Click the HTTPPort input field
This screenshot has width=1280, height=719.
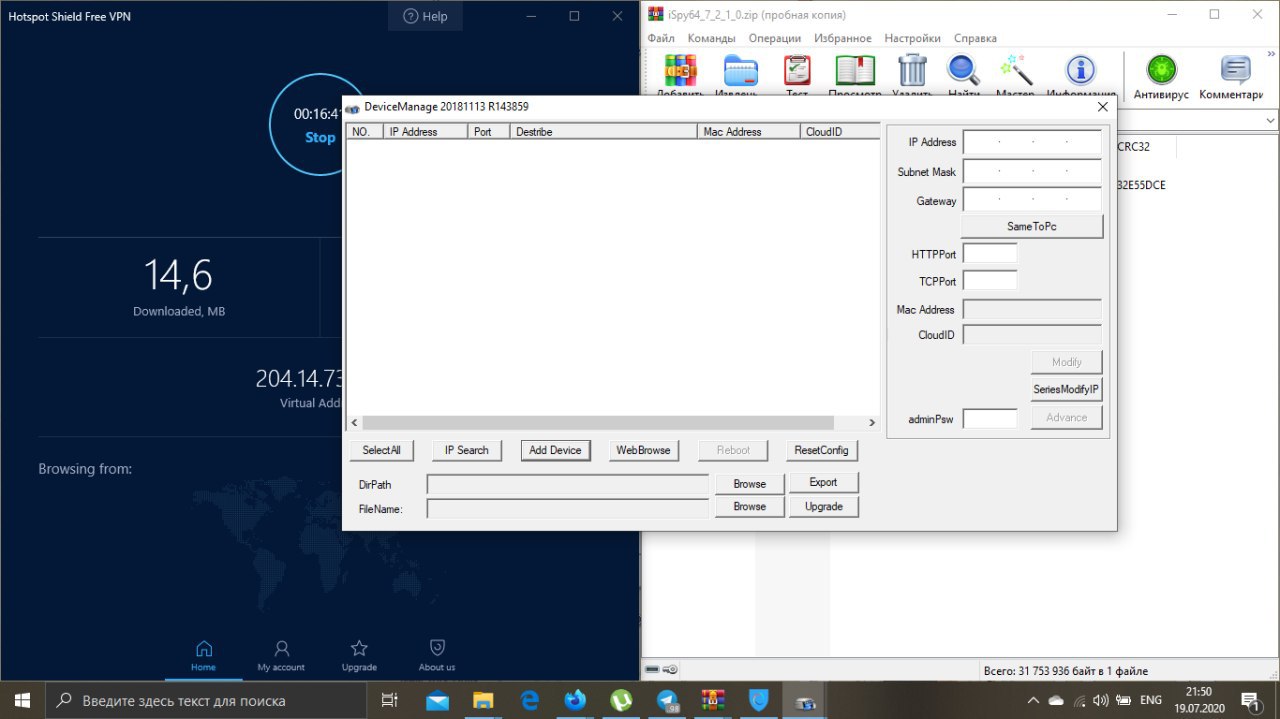[x=990, y=254]
